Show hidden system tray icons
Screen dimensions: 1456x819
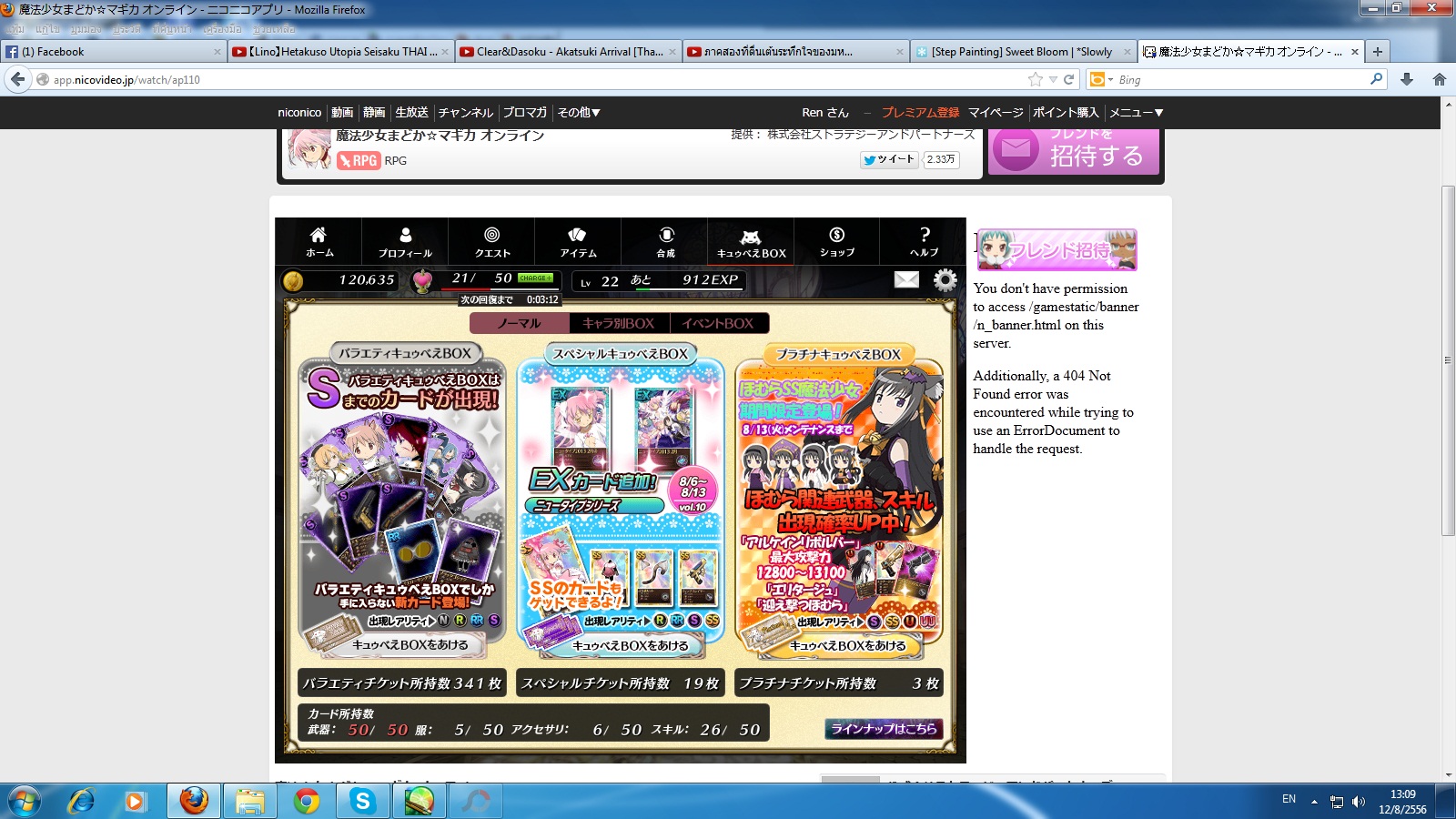pos(1314,802)
